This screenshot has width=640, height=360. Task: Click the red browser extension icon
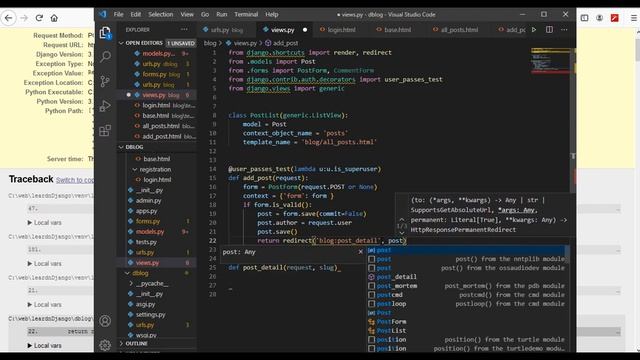click(614, 18)
